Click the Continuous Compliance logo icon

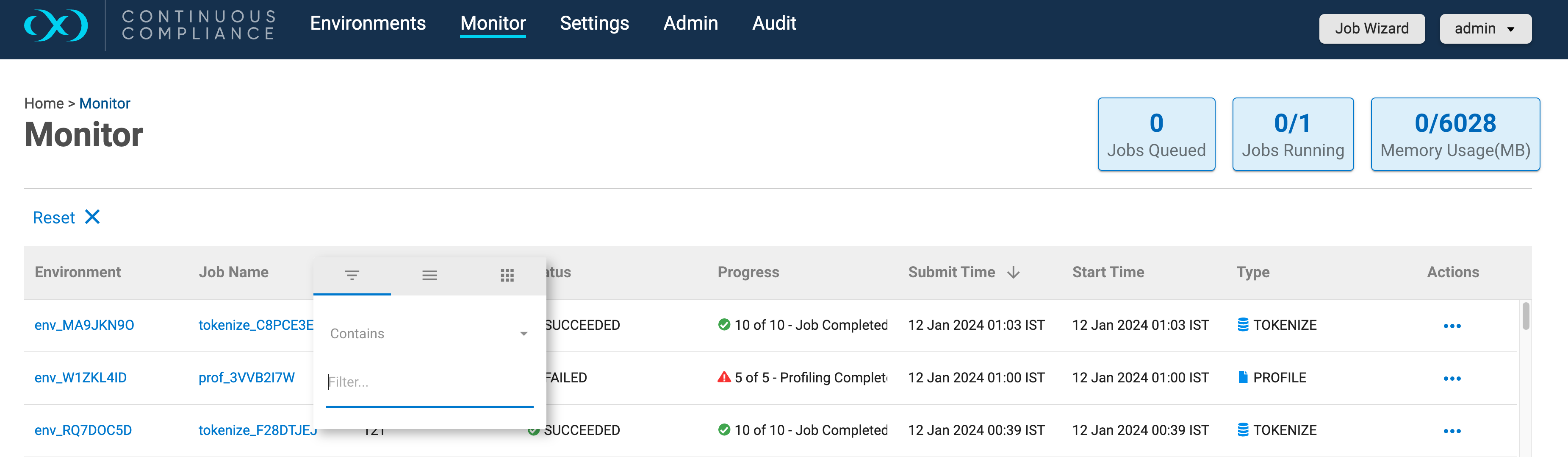56,25
